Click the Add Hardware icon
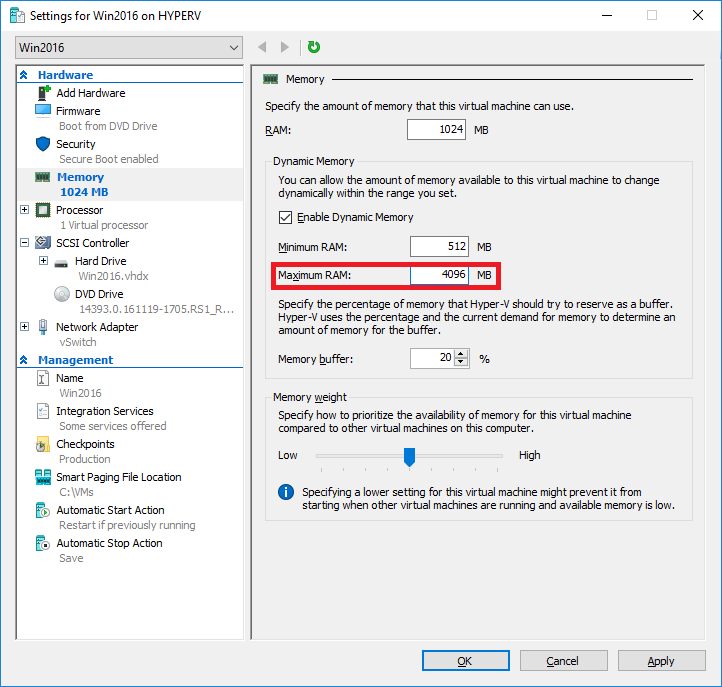Screen dimensions: 722x687 point(43,93)
